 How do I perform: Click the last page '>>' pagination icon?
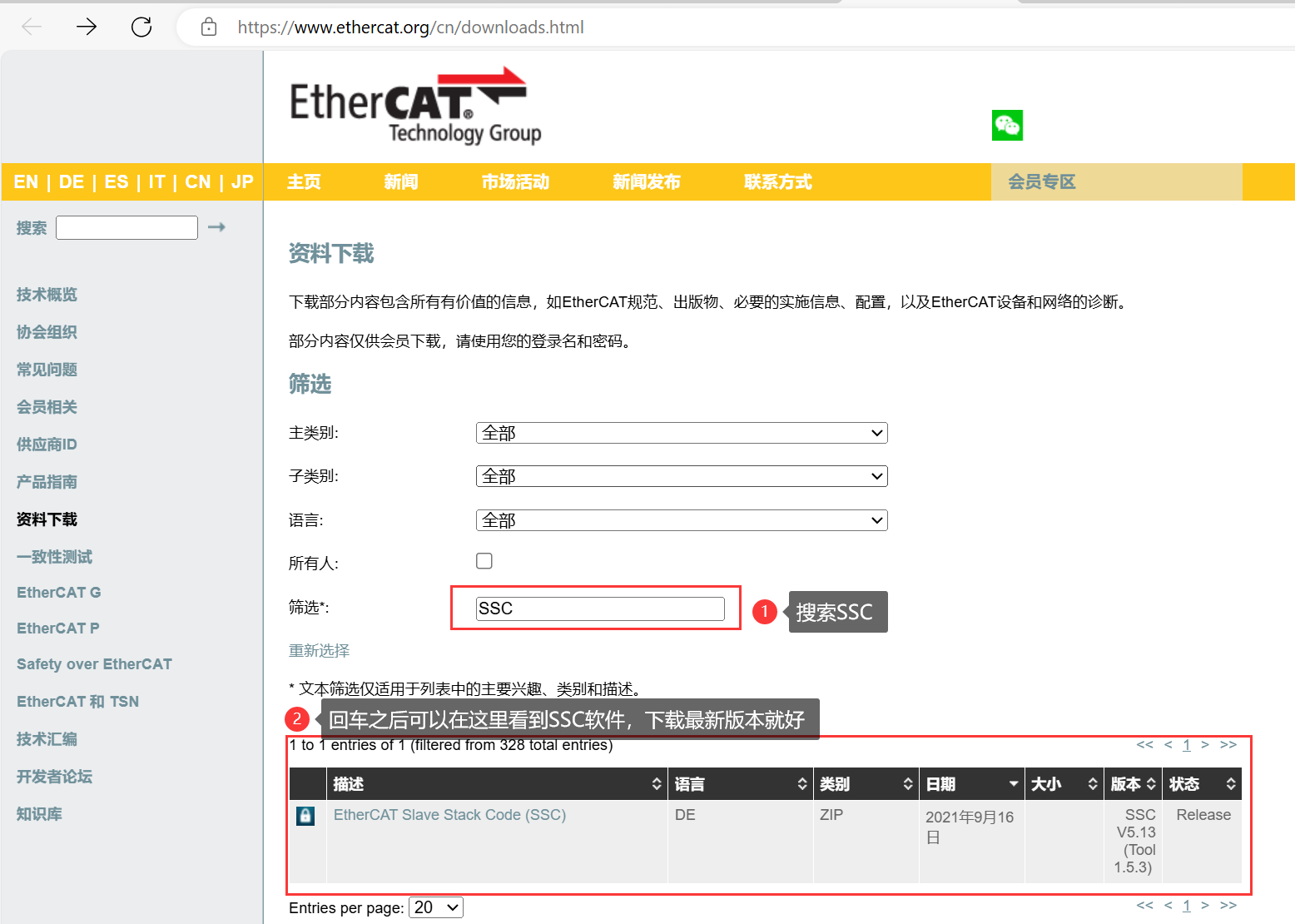pos(1228,744)
